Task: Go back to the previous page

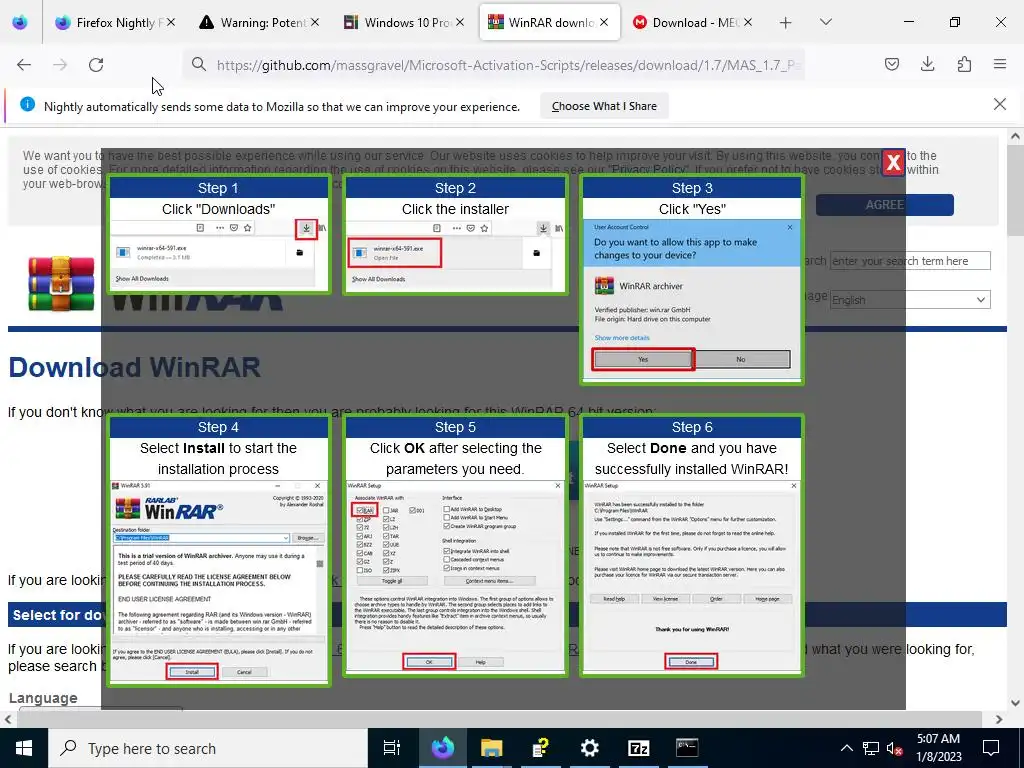Action: (24, 65)
